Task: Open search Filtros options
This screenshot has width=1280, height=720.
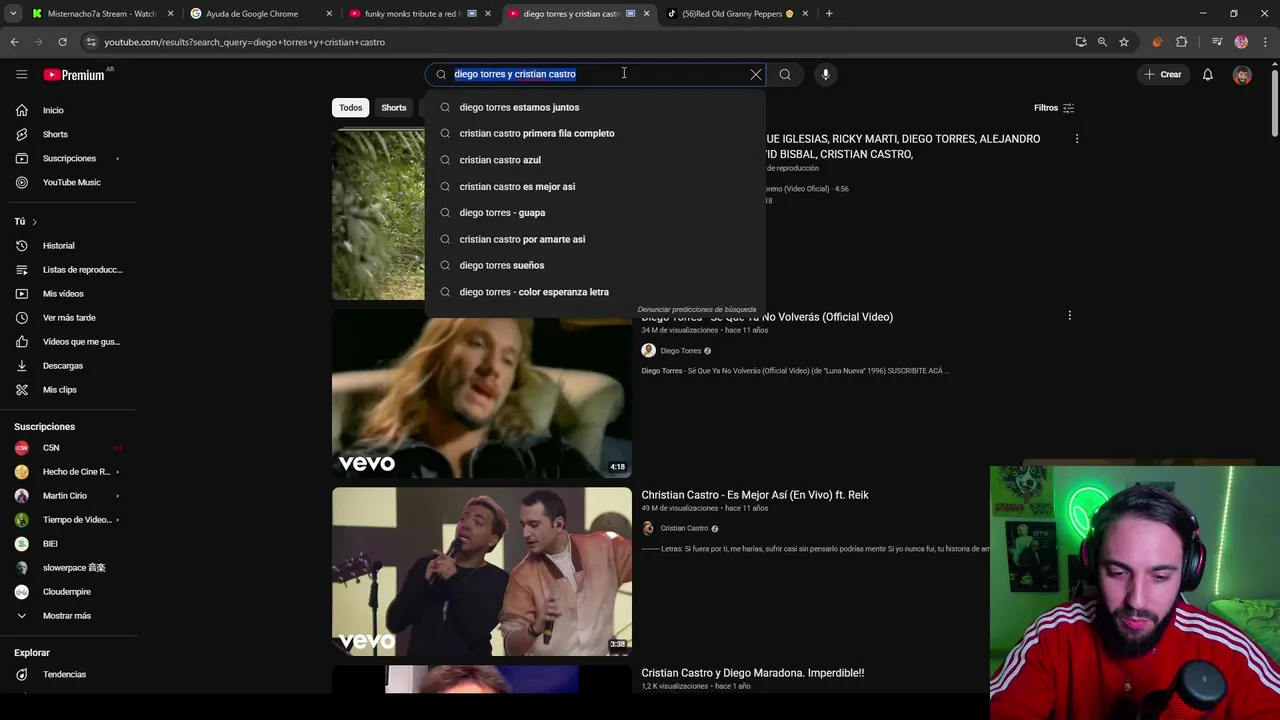Action: pos(1053,108)
